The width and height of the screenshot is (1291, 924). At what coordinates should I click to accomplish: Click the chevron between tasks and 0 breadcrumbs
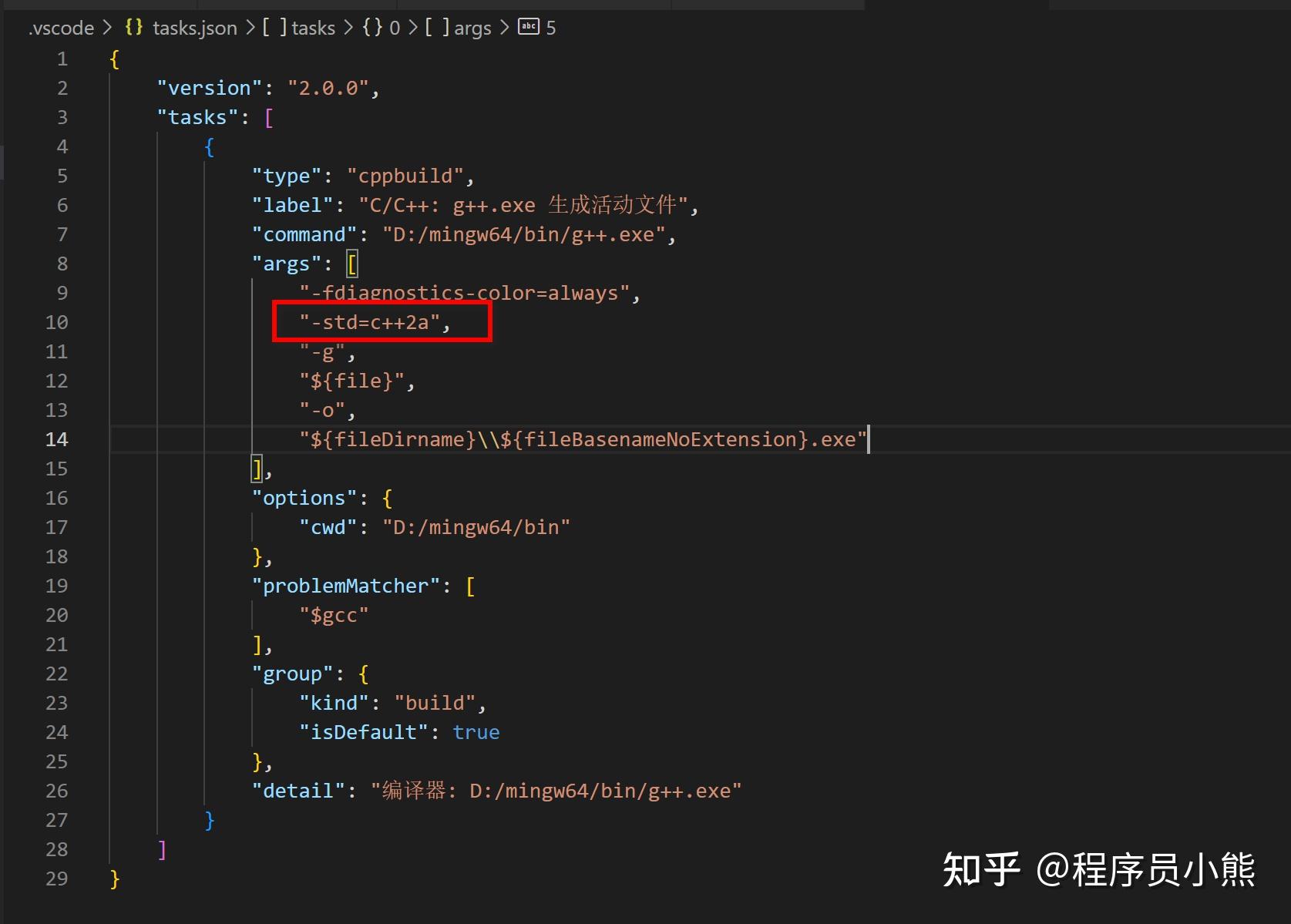point(348,28)
